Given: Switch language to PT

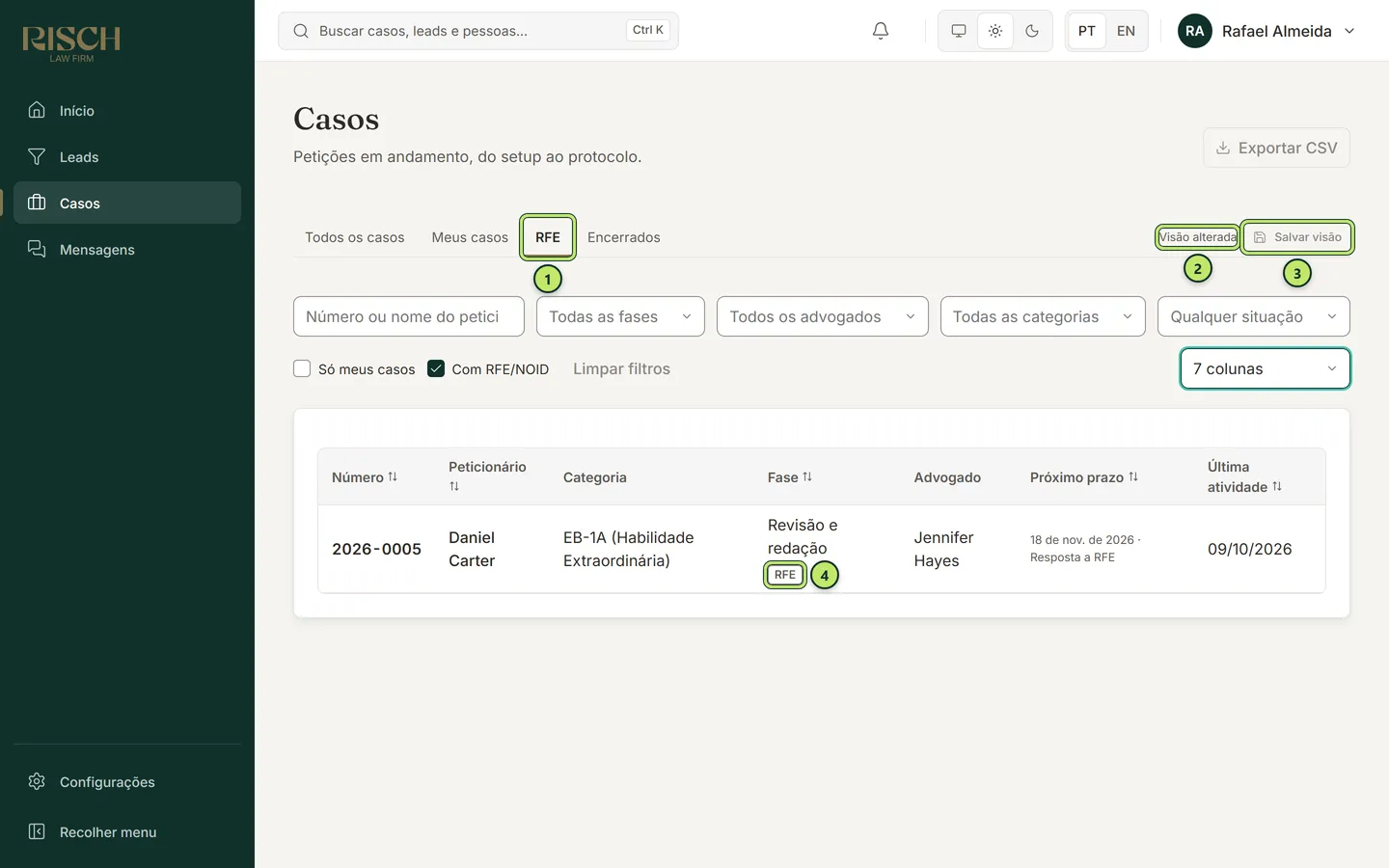Looking at the screenshot, I should coord(1087,31).
